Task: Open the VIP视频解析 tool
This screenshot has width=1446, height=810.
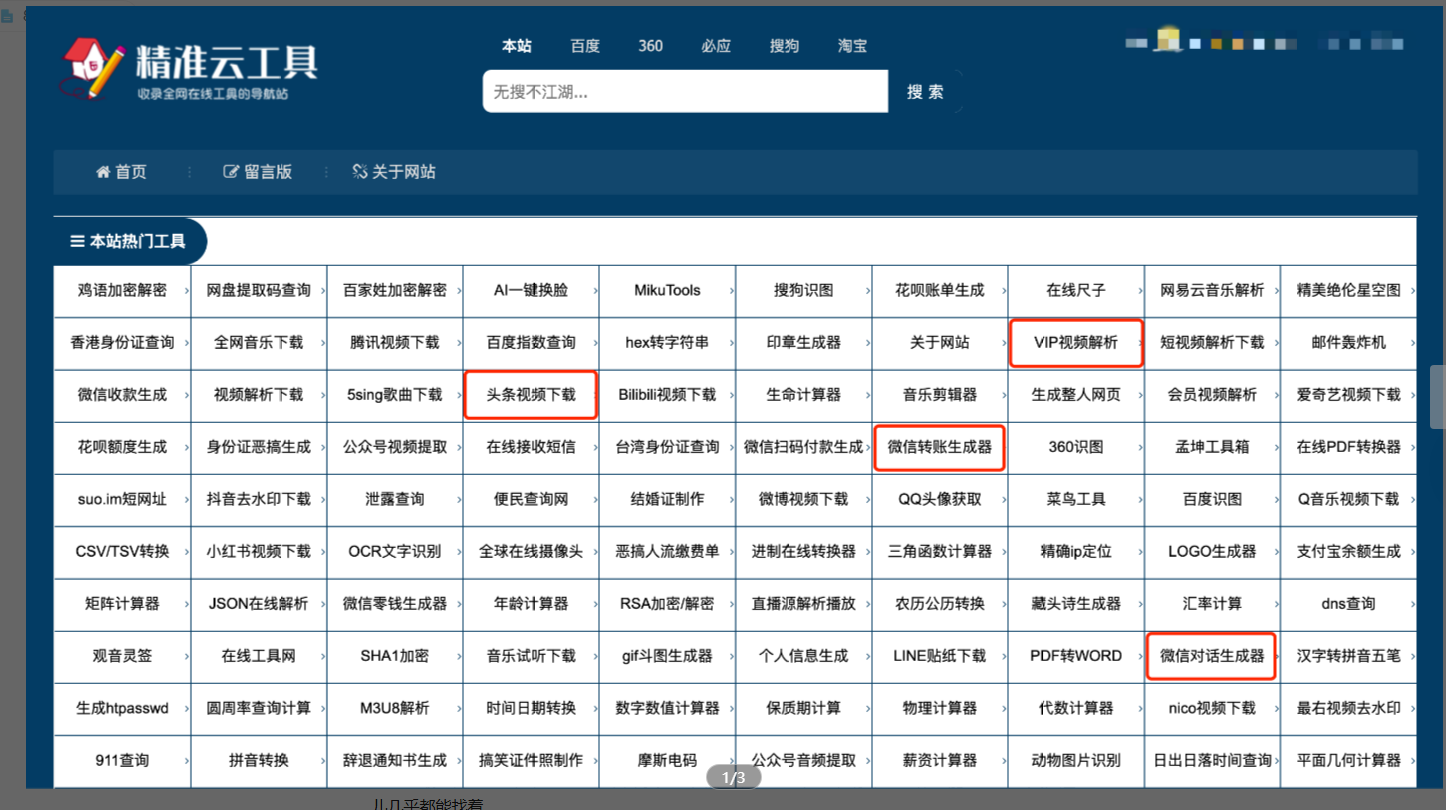Action: (1076, 342)
